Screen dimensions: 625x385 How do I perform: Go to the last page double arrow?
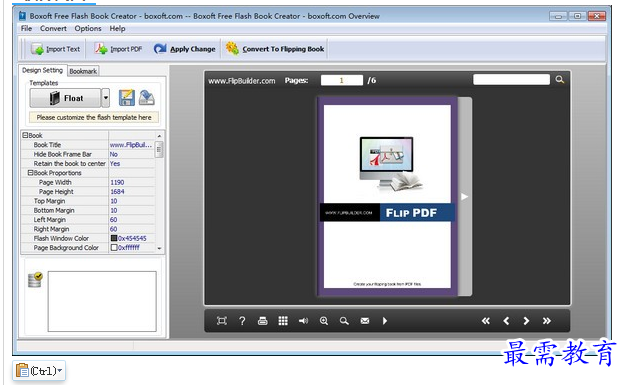click(x=546, y=321)
